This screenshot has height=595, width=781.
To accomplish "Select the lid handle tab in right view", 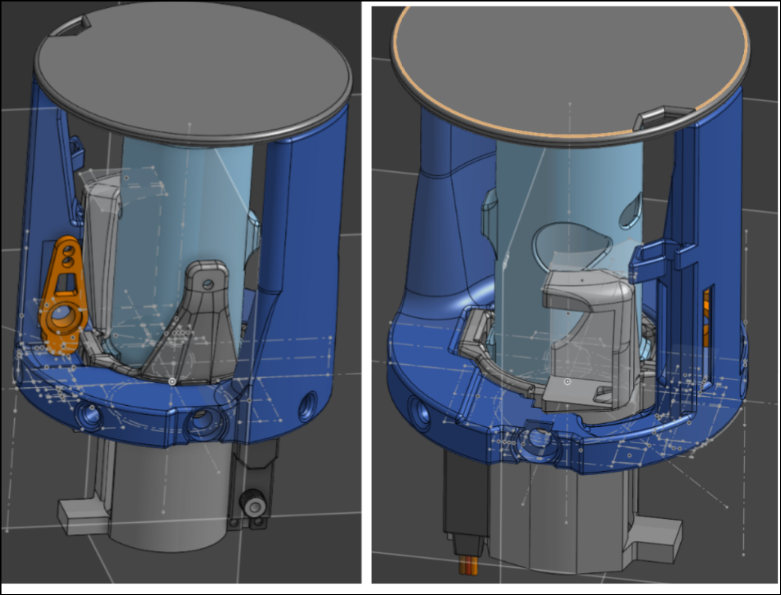I will pos(662,120).
